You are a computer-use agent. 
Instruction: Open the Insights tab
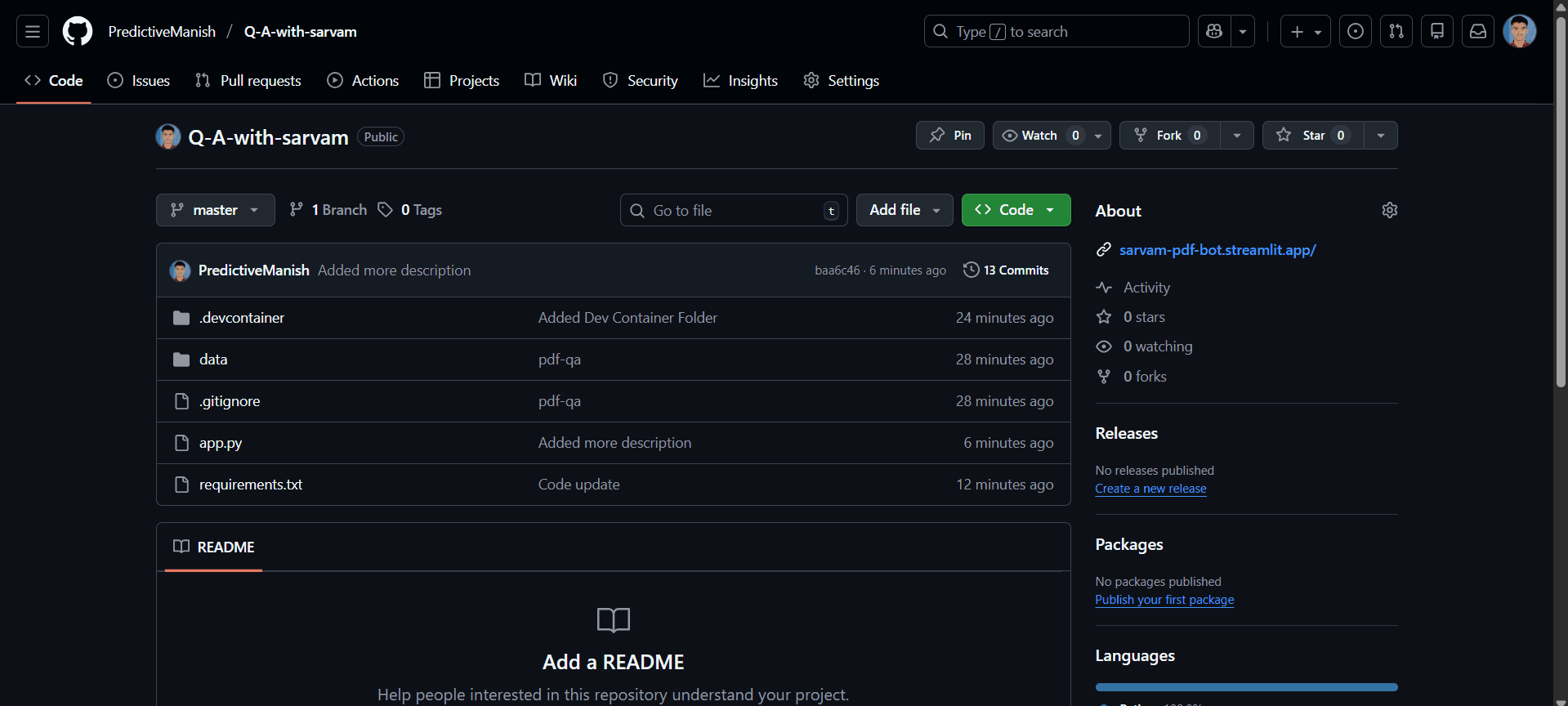(x=741, y=81)
